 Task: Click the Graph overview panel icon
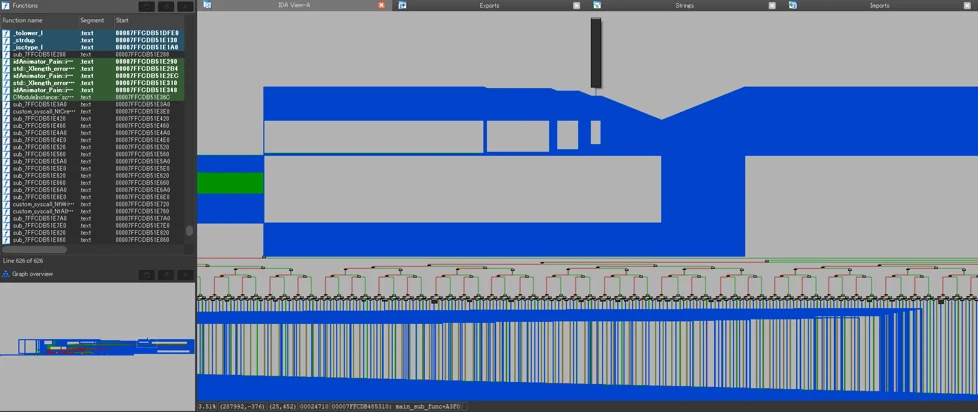click(x=6, y=274)
